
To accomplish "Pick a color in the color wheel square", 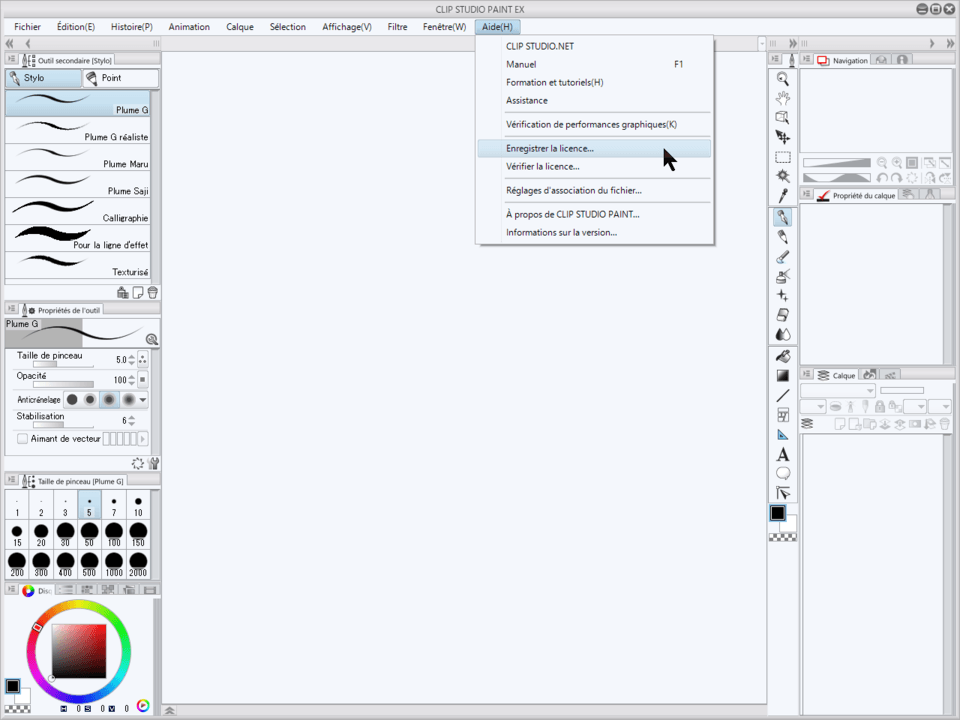I will [x=79, y=651].
